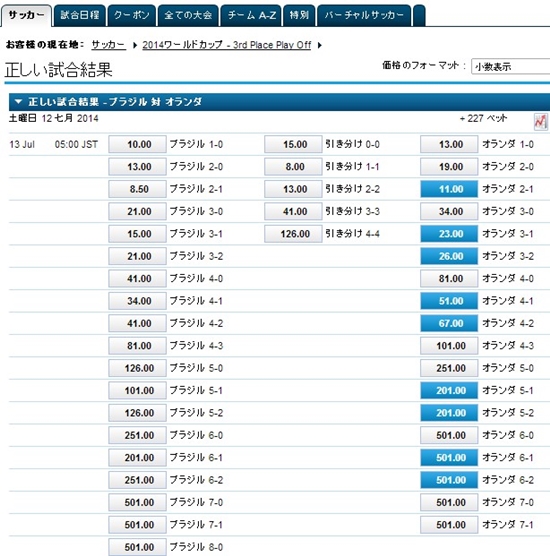Open the 価格のフォーマット dropdown

pos(510,66)
